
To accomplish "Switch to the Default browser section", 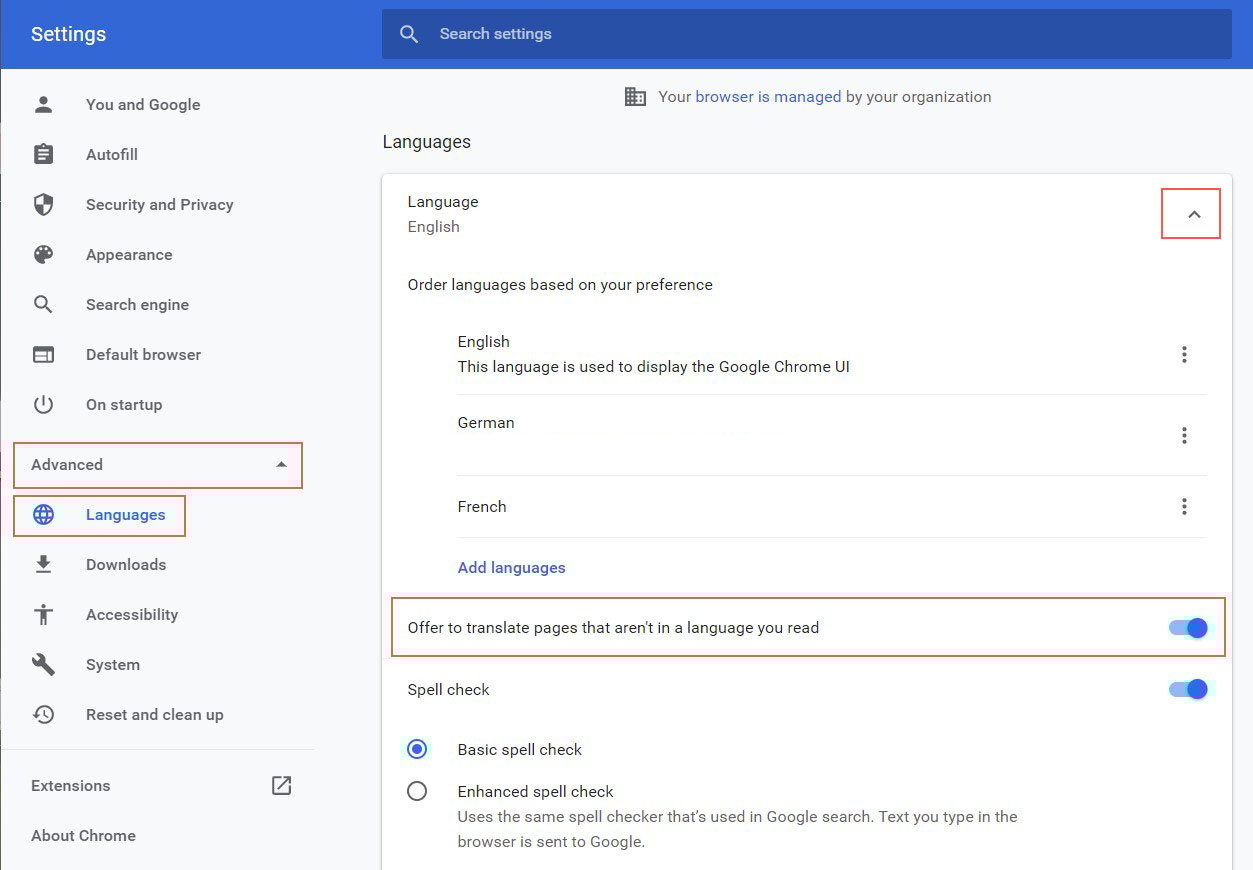I will point(143,354).
